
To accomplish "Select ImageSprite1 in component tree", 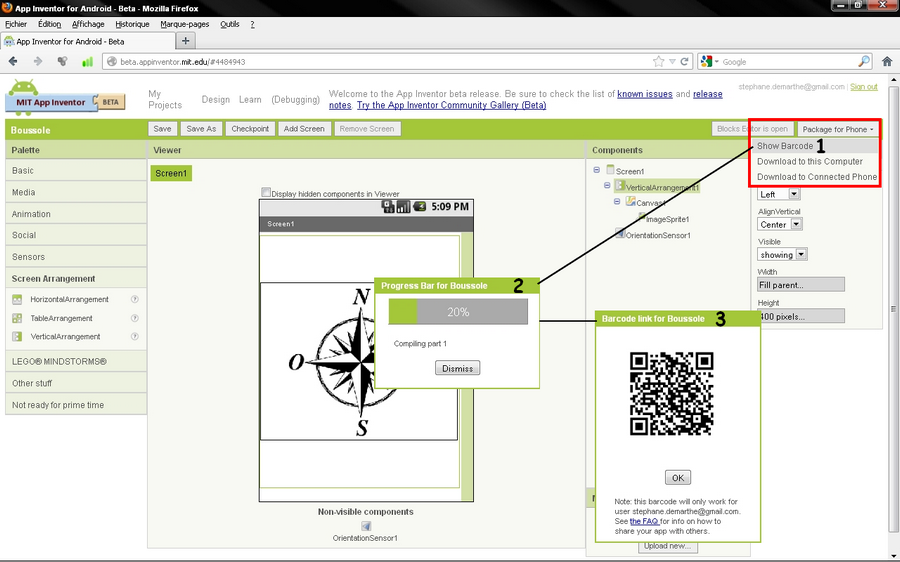I will tap(667, 219).
